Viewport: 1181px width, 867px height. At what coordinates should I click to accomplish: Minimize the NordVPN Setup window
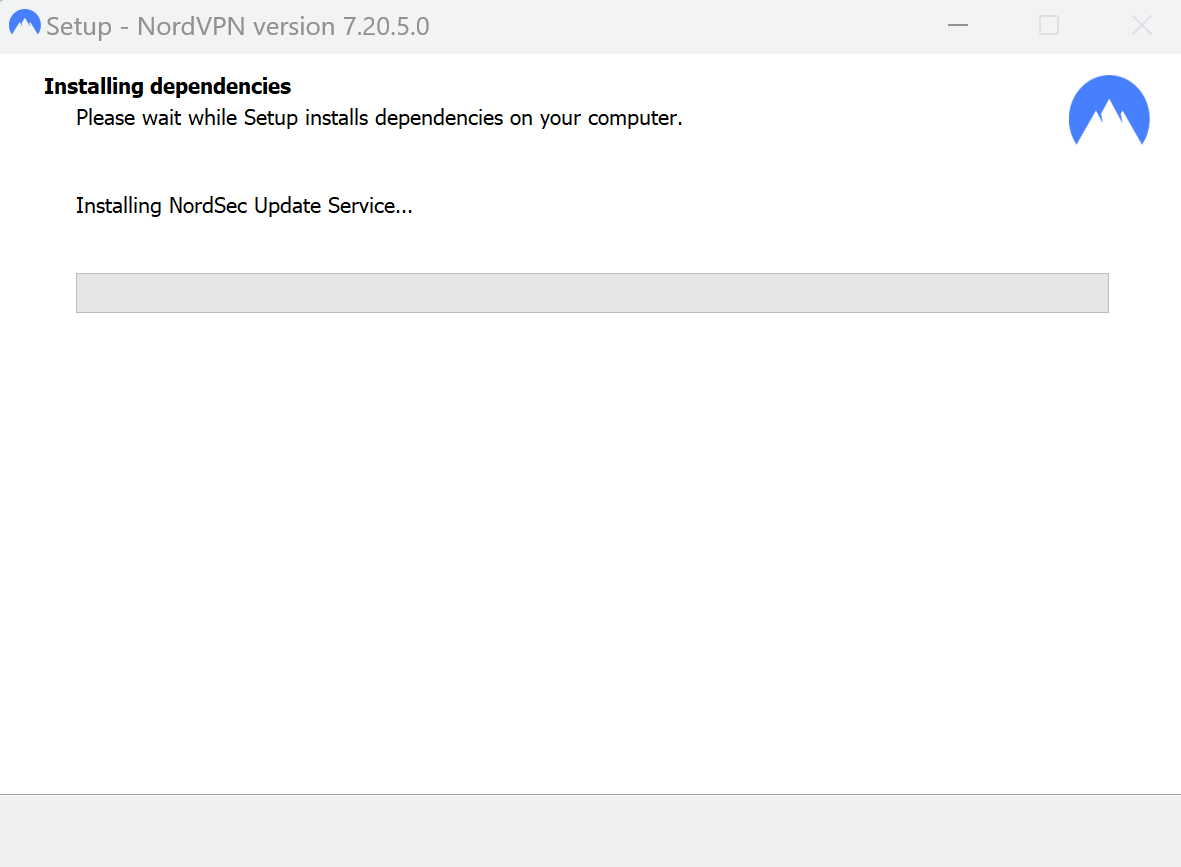[957, 26]
